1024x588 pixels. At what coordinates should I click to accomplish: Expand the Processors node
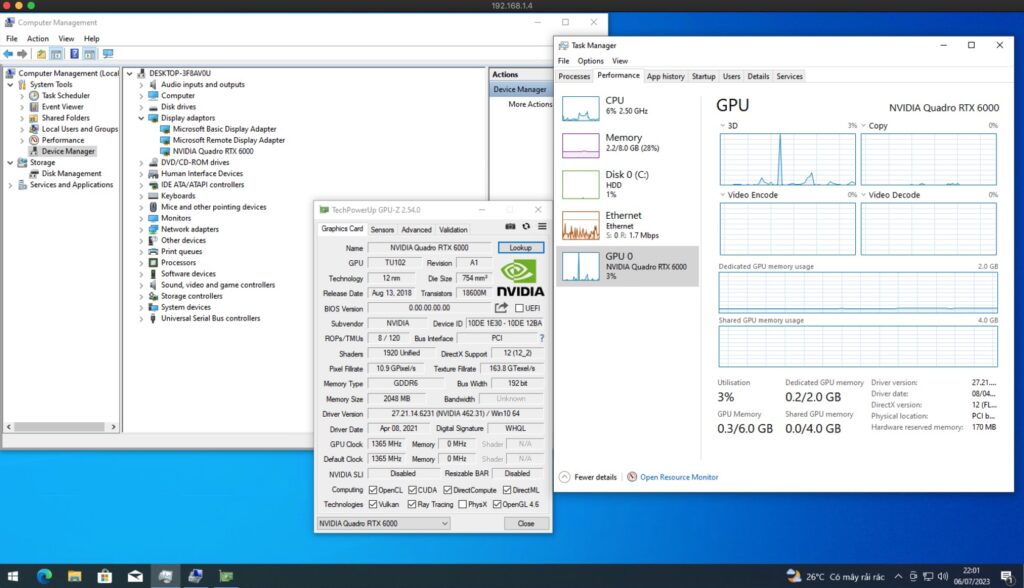point(141,263)
